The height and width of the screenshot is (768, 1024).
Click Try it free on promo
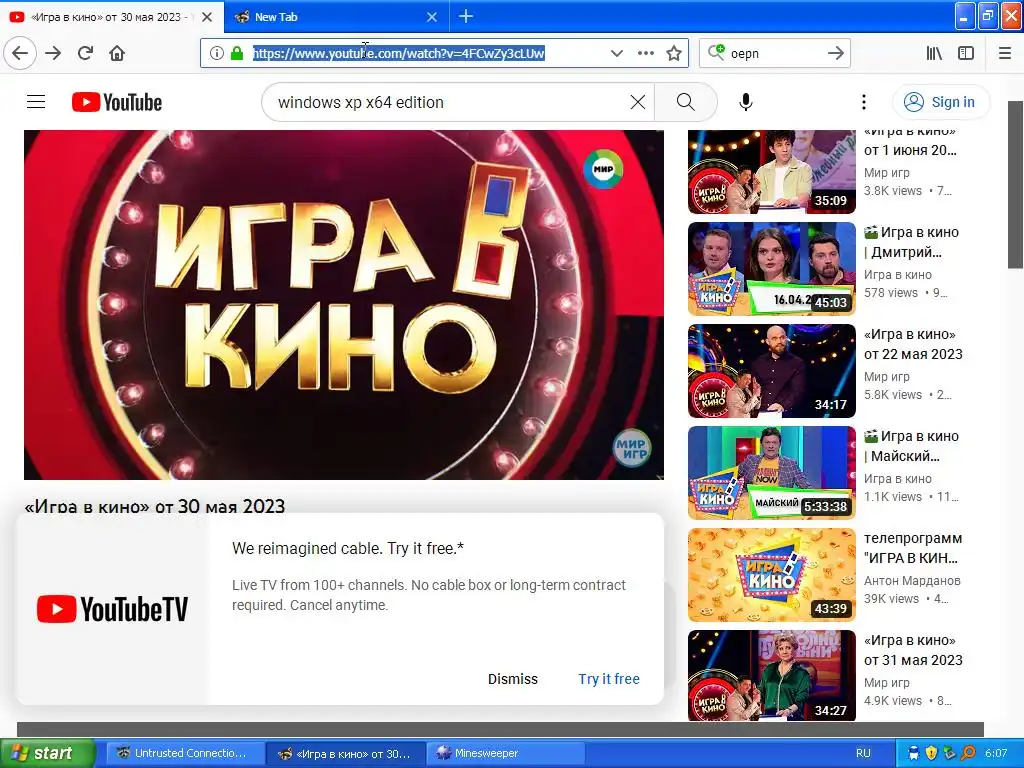609,679
